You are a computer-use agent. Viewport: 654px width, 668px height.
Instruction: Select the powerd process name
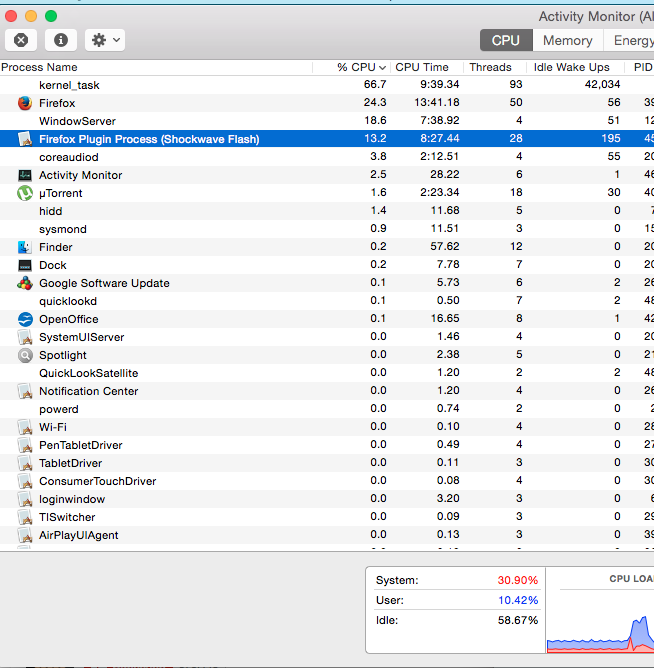59,409
